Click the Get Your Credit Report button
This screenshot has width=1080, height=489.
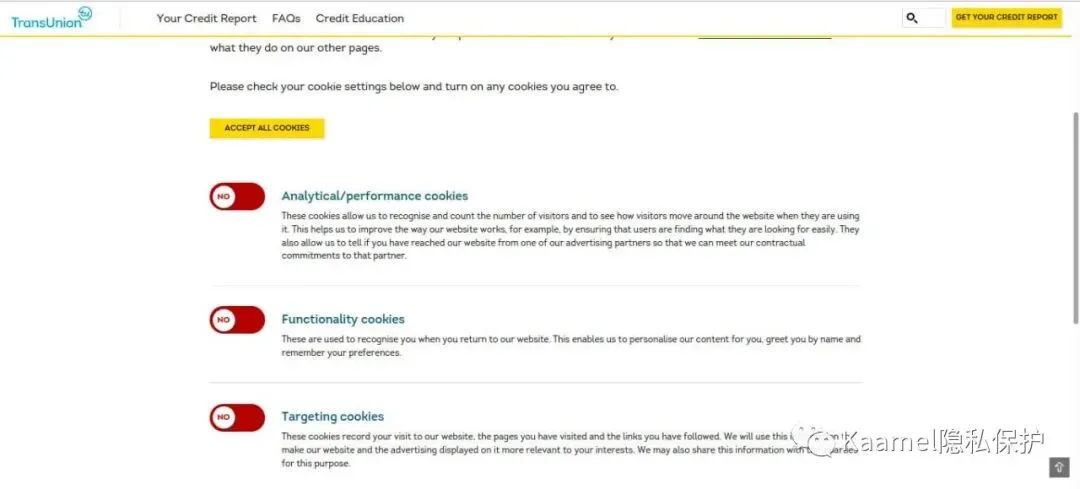coord(1006,18)
